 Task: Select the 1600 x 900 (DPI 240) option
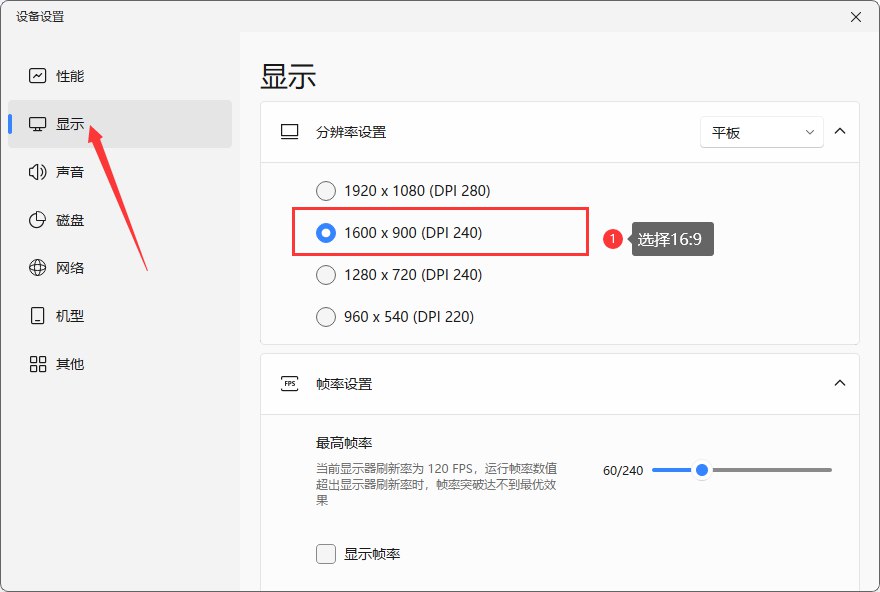(326, 233)
